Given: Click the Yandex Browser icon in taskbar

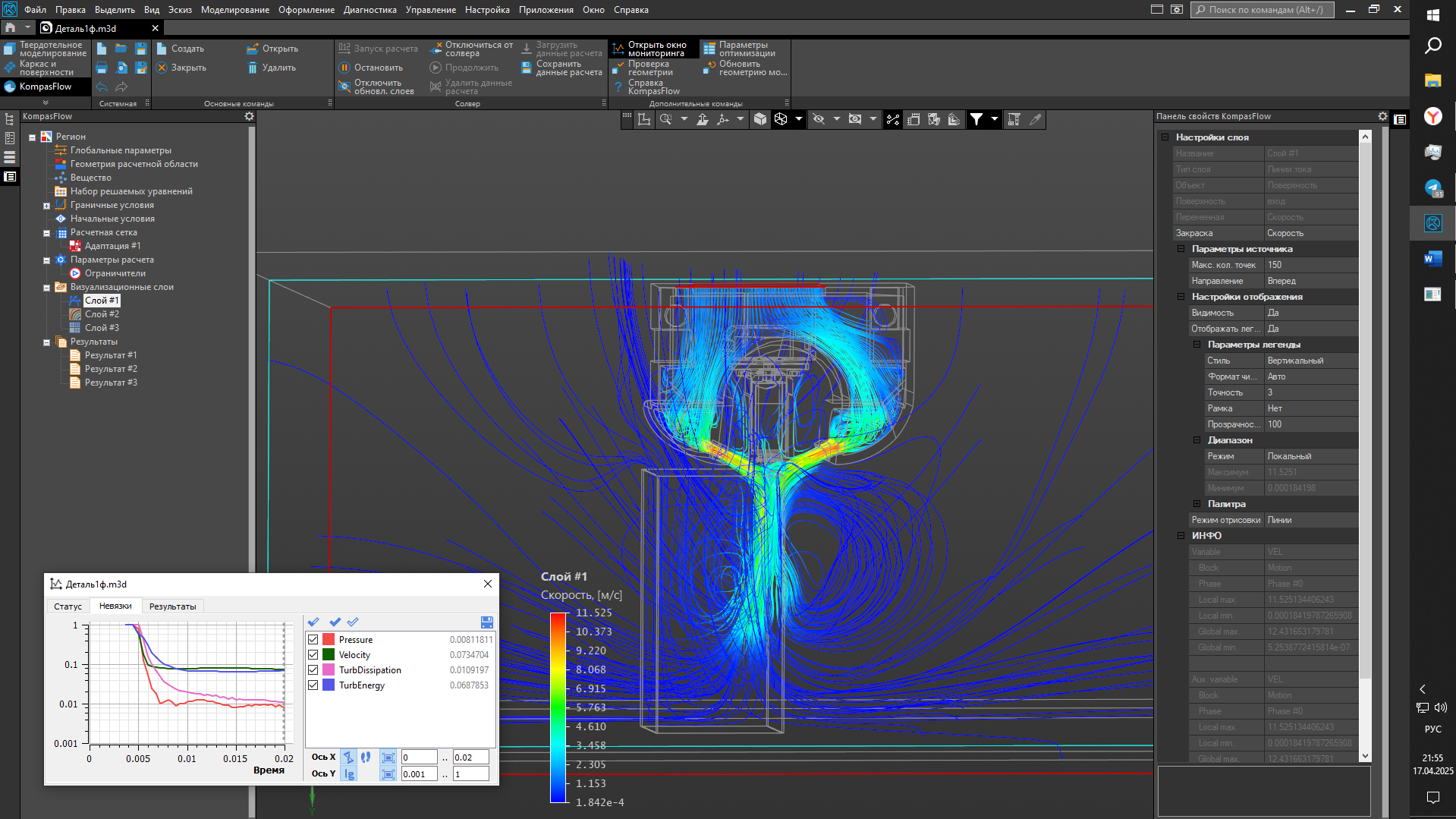Looking at the screenshot, I should (x=1432, y=116).
